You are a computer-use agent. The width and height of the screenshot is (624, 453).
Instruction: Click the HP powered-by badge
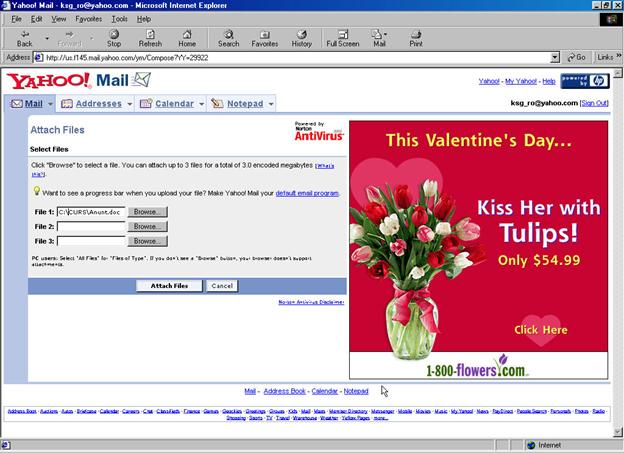click(x=585, y=81)
